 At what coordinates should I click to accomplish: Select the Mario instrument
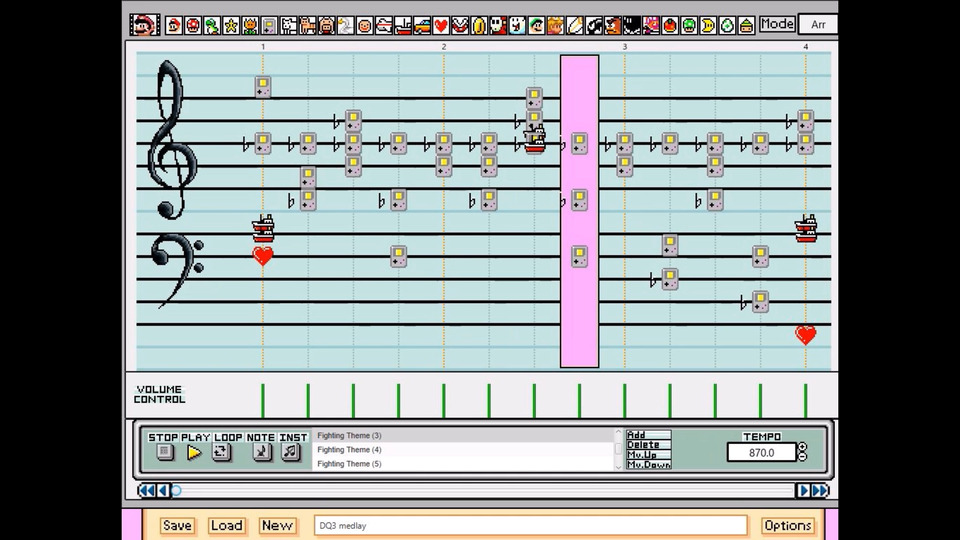(174, 26)
